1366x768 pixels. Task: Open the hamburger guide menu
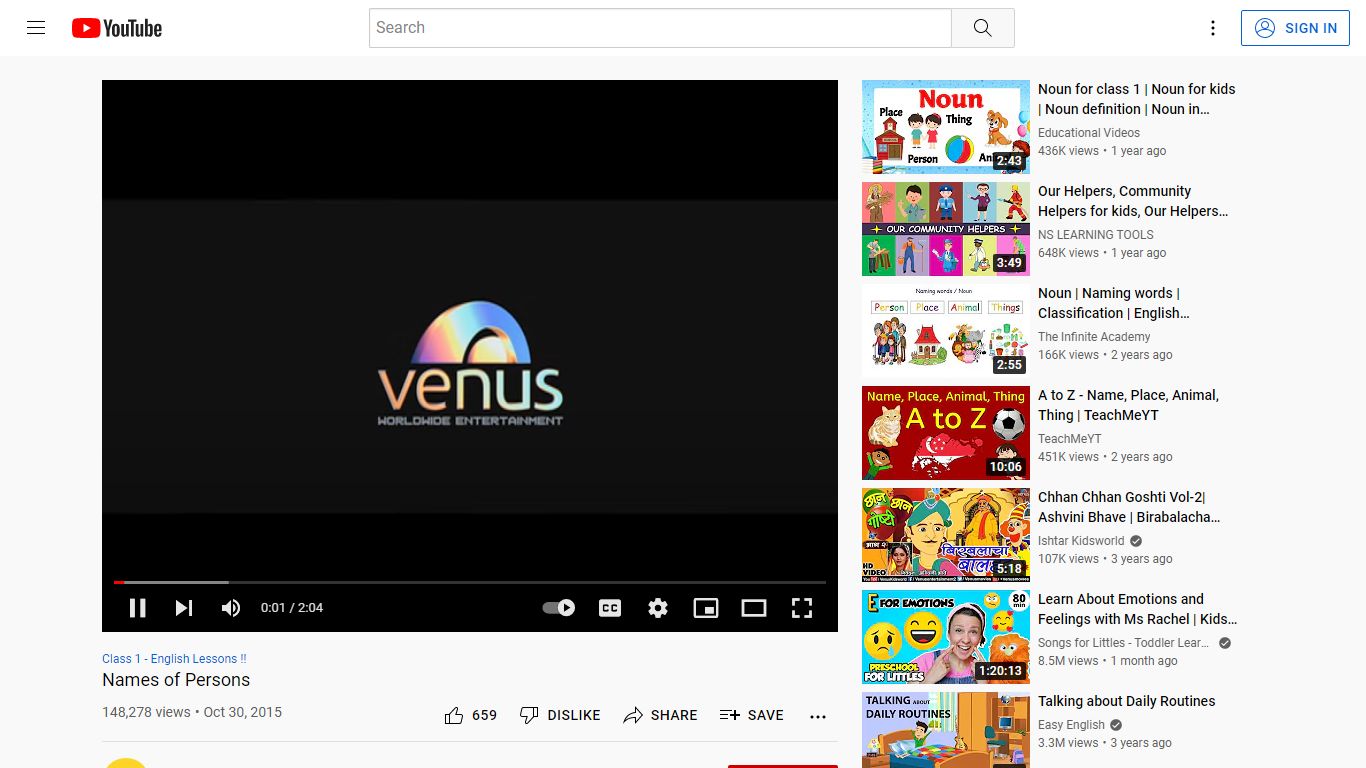coord(36,28)
